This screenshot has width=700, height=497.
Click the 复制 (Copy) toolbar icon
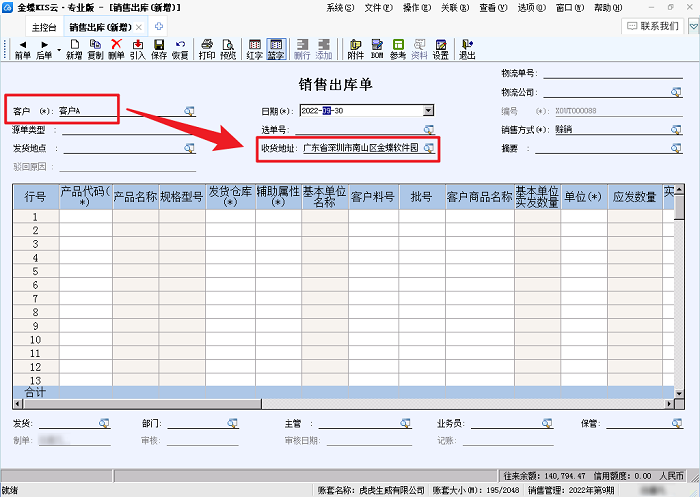pos(95,49)
